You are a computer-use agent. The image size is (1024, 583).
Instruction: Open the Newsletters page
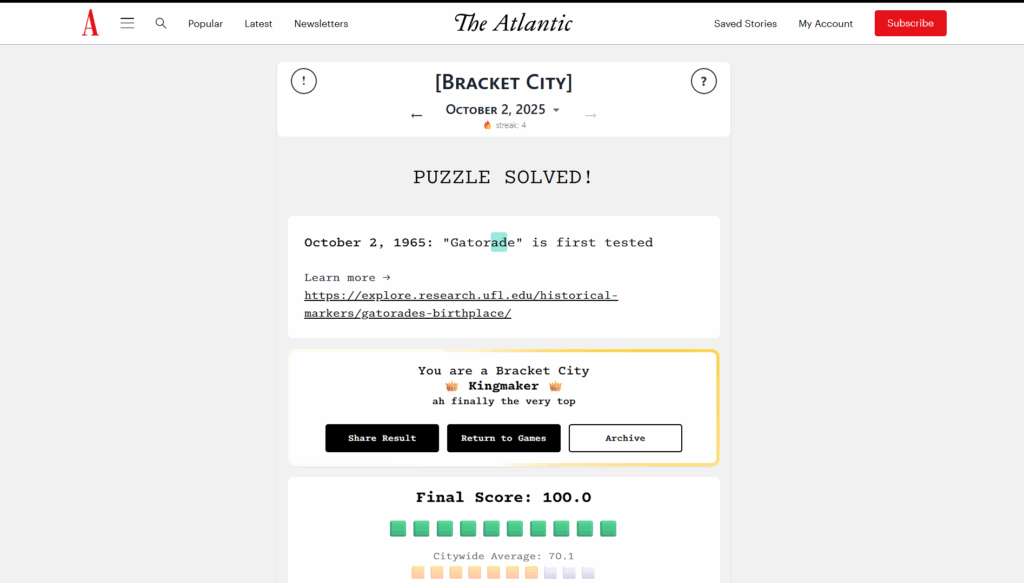(x=320, y=23)
